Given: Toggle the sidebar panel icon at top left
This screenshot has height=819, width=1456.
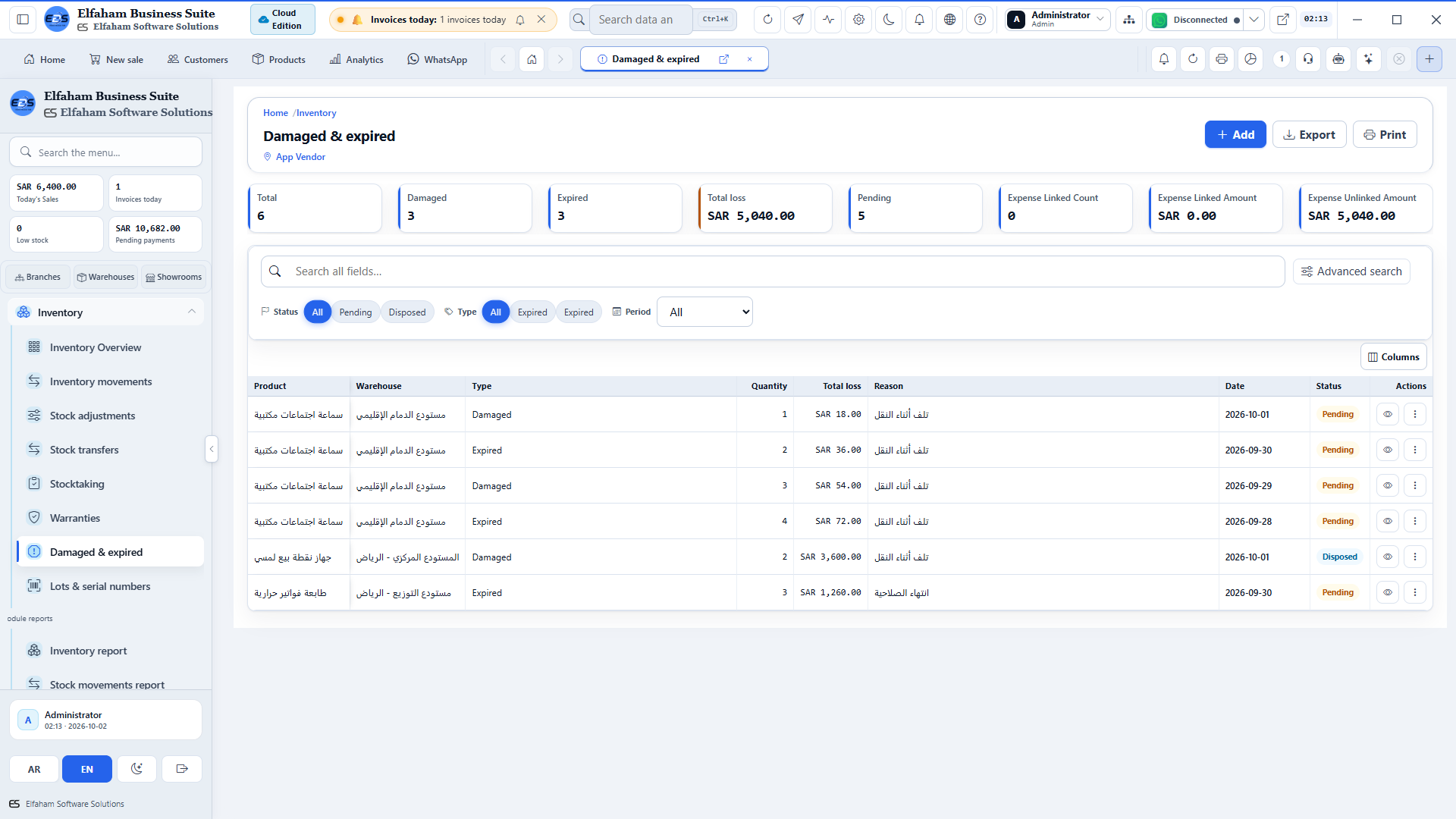Looking at the screenshot, I should [x=23, y=20].
